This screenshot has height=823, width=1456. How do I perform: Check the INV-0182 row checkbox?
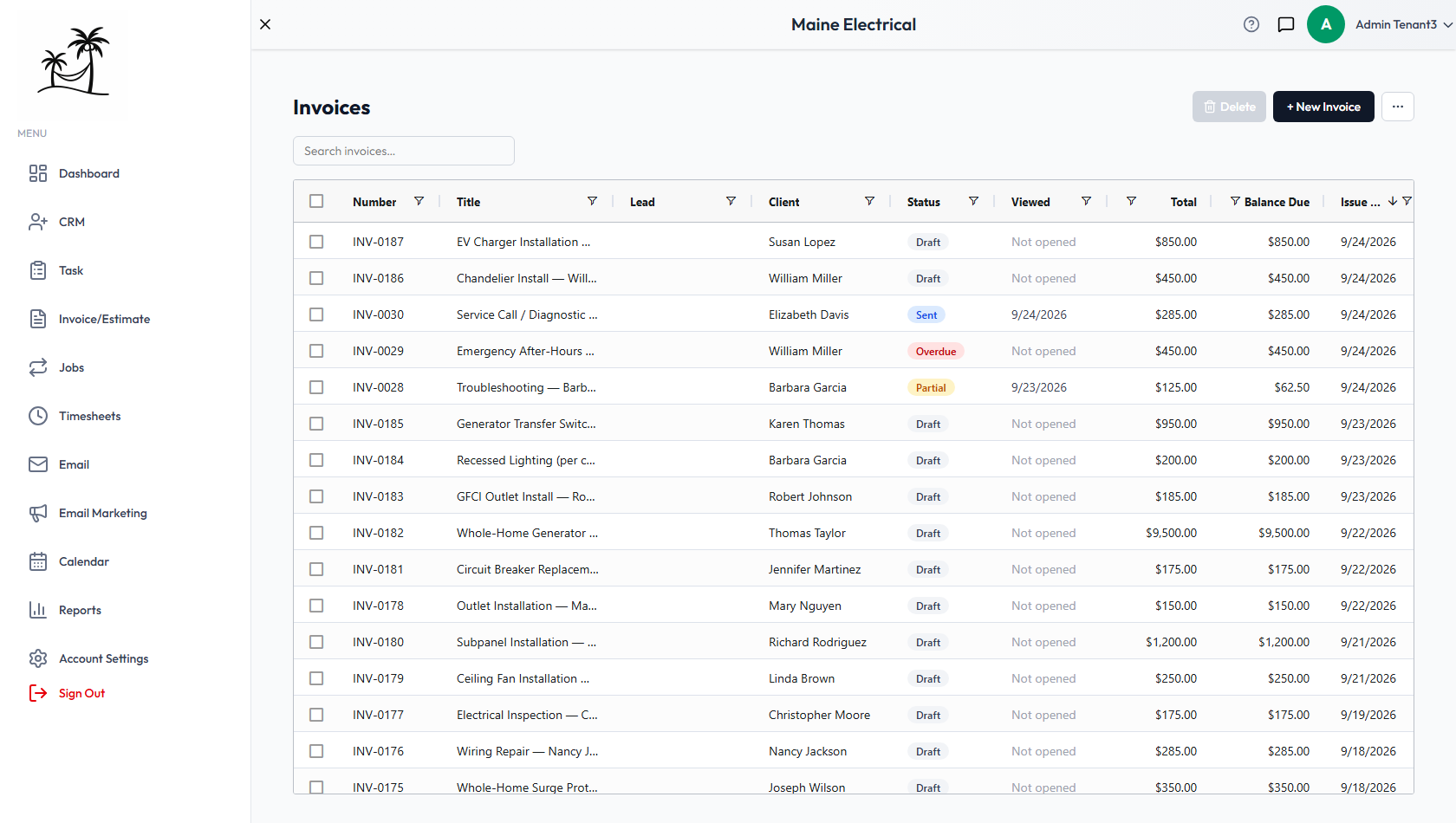point(316,533)
